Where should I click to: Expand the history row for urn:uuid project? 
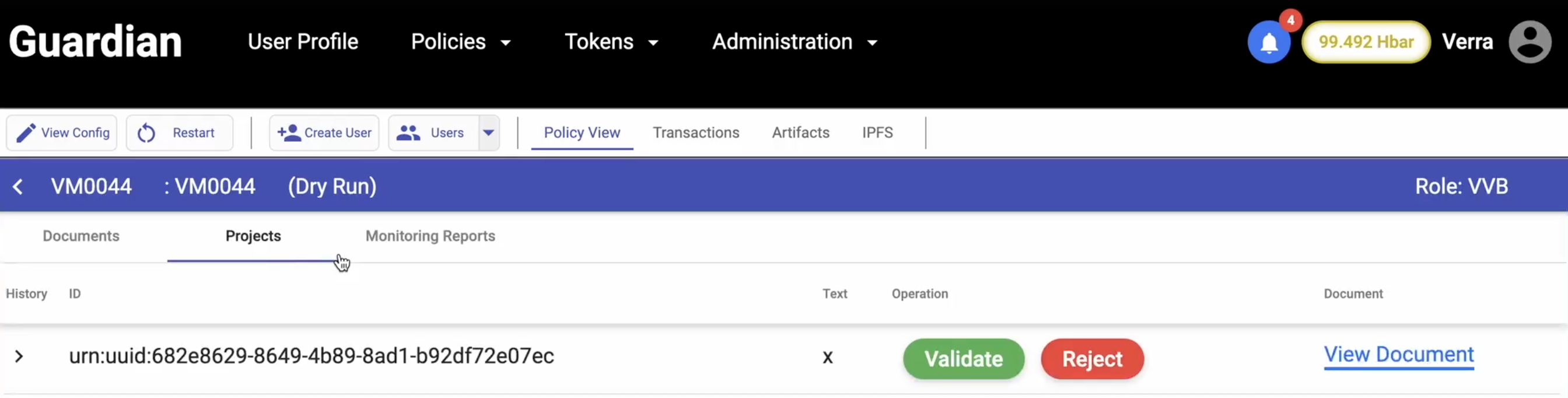pyautogui.click(x=19, y=356)
